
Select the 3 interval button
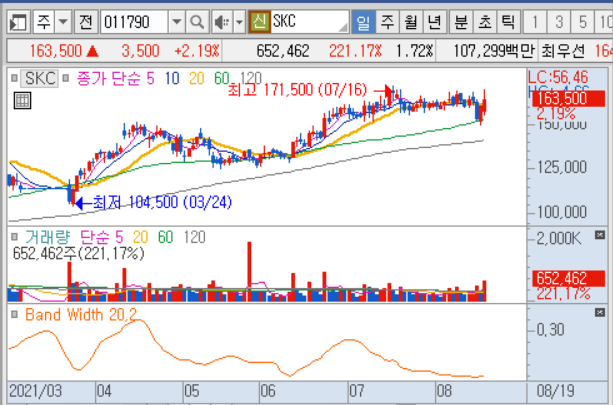tap(559, 22)
